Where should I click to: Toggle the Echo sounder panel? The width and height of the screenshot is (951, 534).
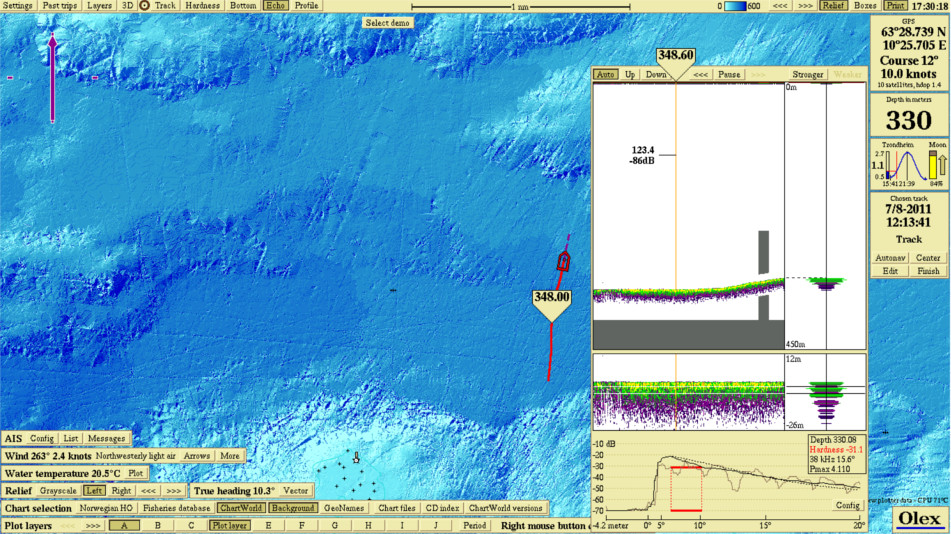(x=275, y=5)
